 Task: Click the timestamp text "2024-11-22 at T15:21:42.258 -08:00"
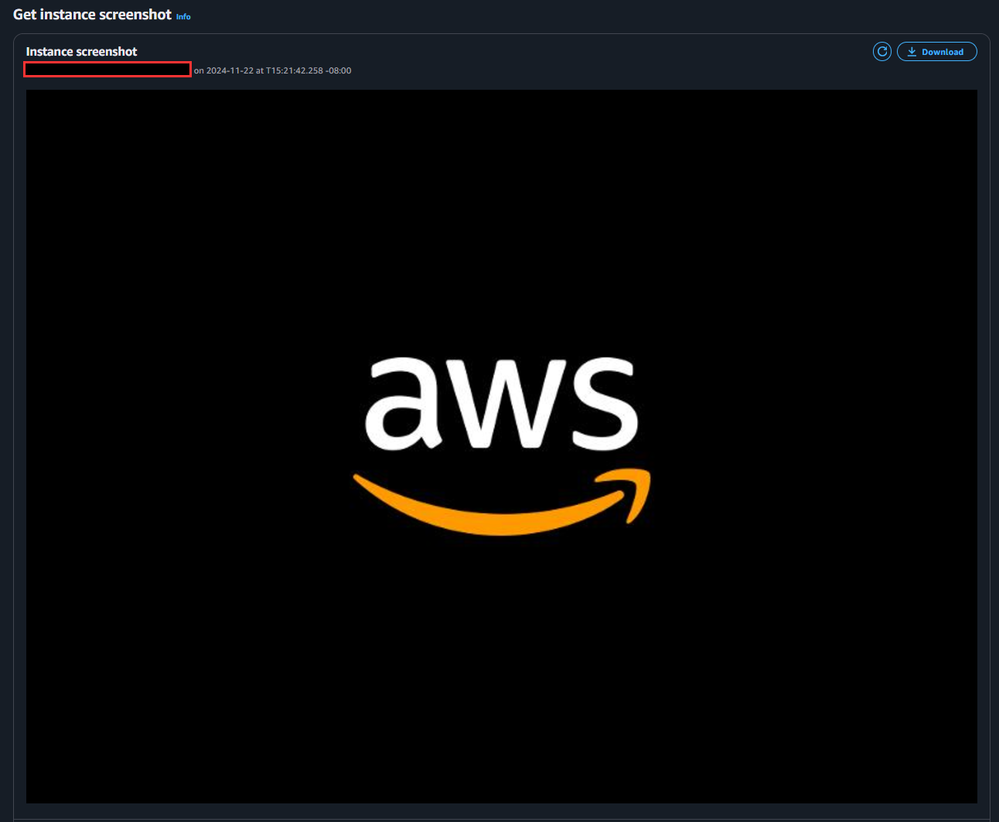[x=278, y=71]
